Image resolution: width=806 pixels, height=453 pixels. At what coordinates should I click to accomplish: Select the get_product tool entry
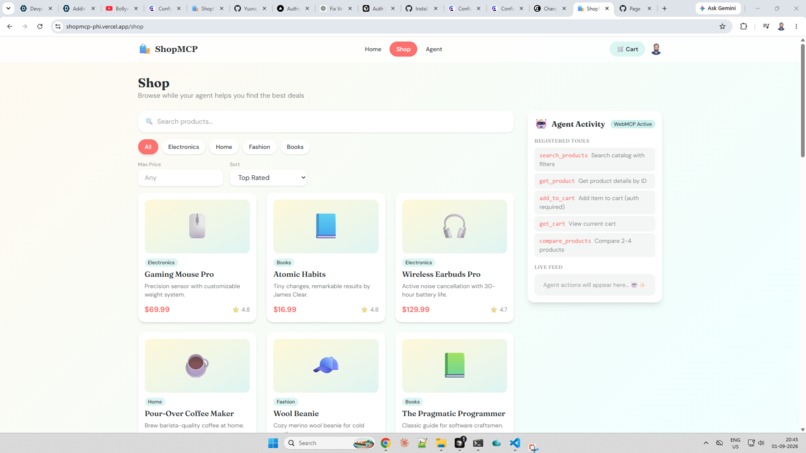point(595,181)
